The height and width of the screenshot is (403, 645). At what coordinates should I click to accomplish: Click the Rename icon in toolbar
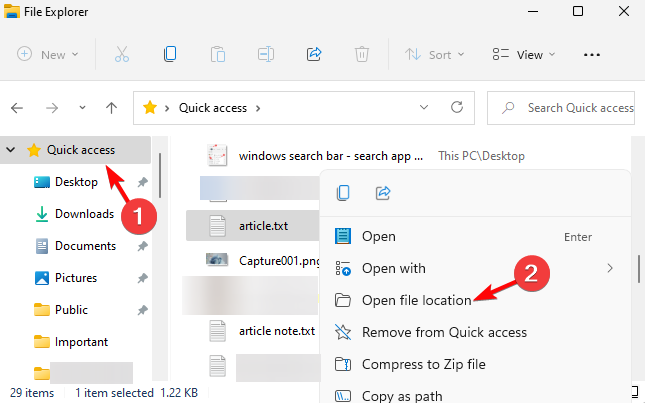[x=266, y=54]
